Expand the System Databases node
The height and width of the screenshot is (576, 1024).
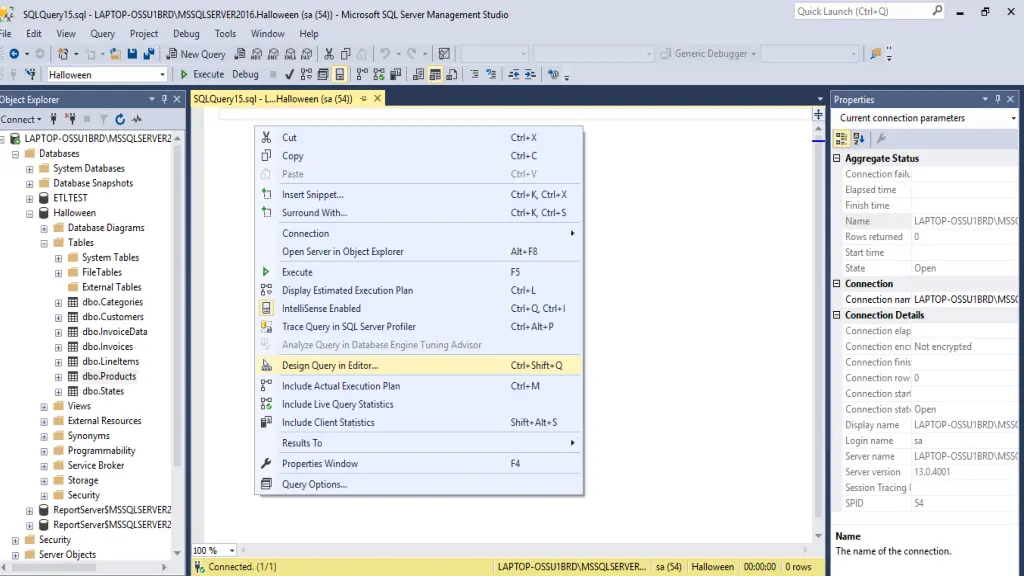[29, 168]
